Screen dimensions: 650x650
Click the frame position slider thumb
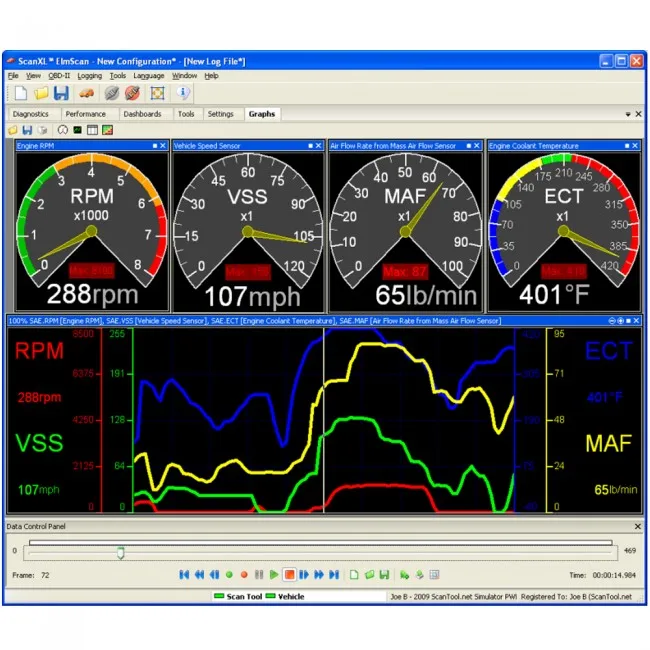click(x=121, y=553)
